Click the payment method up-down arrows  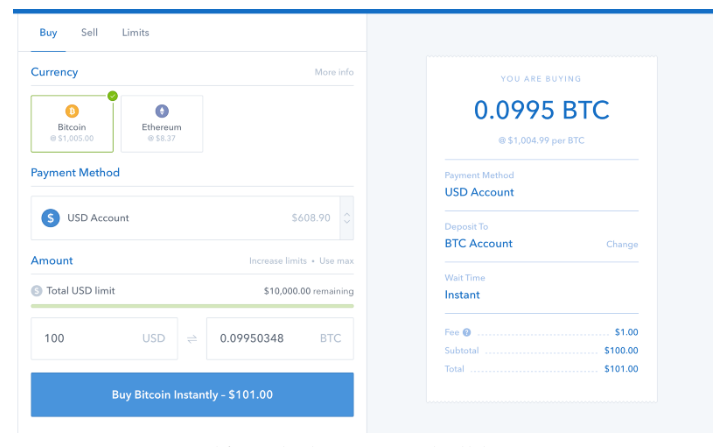coord(347,218)
